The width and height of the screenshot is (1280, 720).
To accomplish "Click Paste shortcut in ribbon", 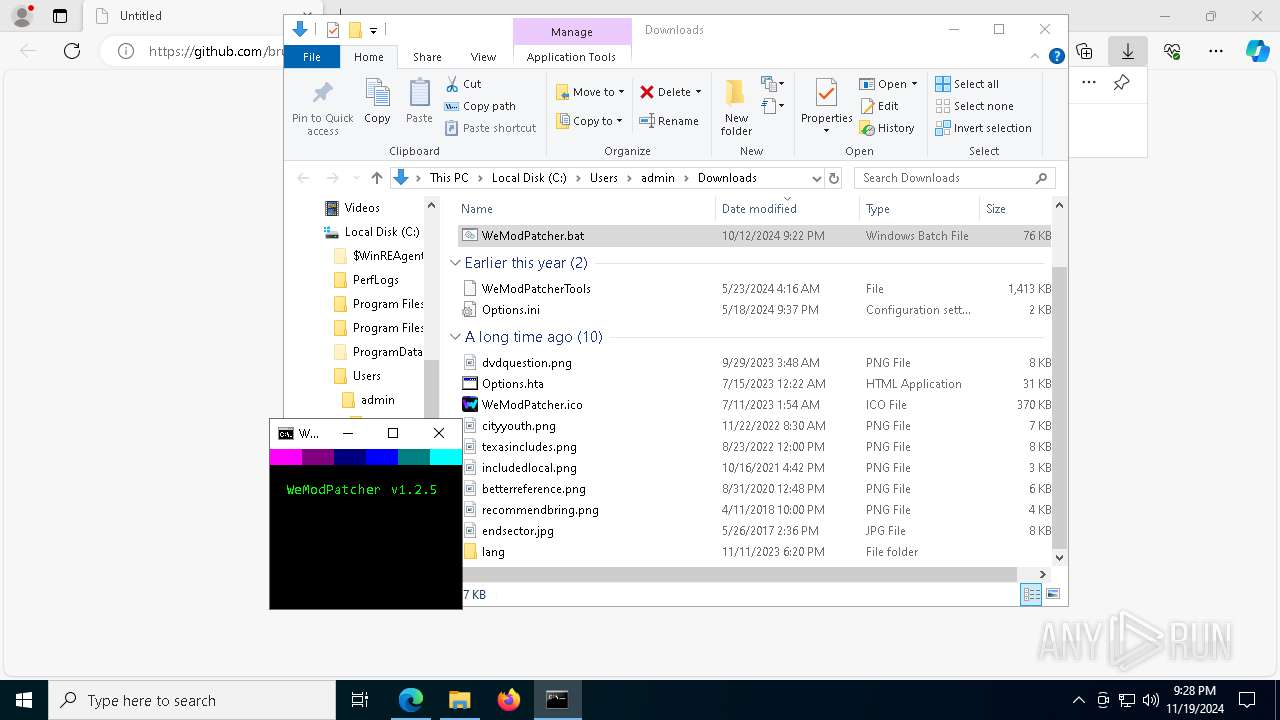I will (x=490, y=128).
